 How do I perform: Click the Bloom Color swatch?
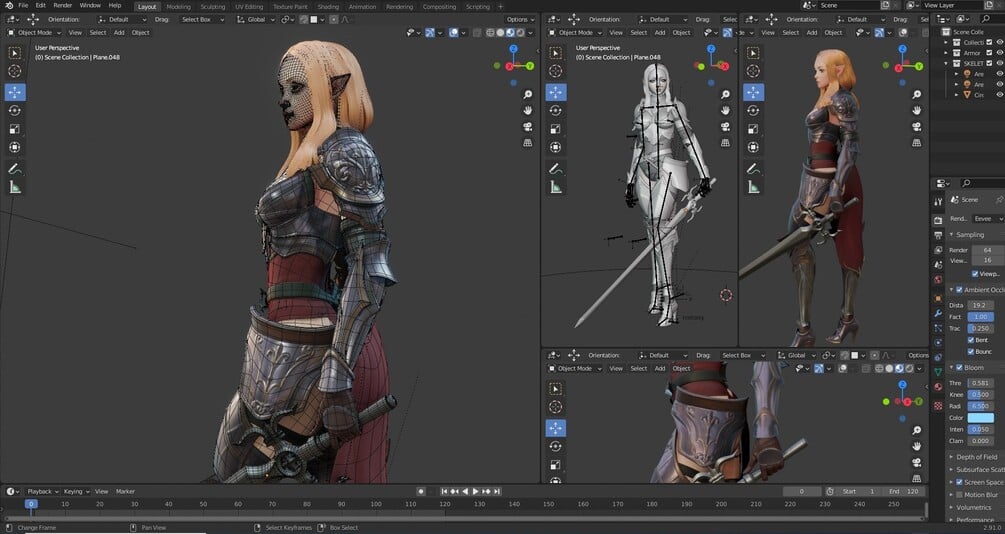[x=981, y=417]
